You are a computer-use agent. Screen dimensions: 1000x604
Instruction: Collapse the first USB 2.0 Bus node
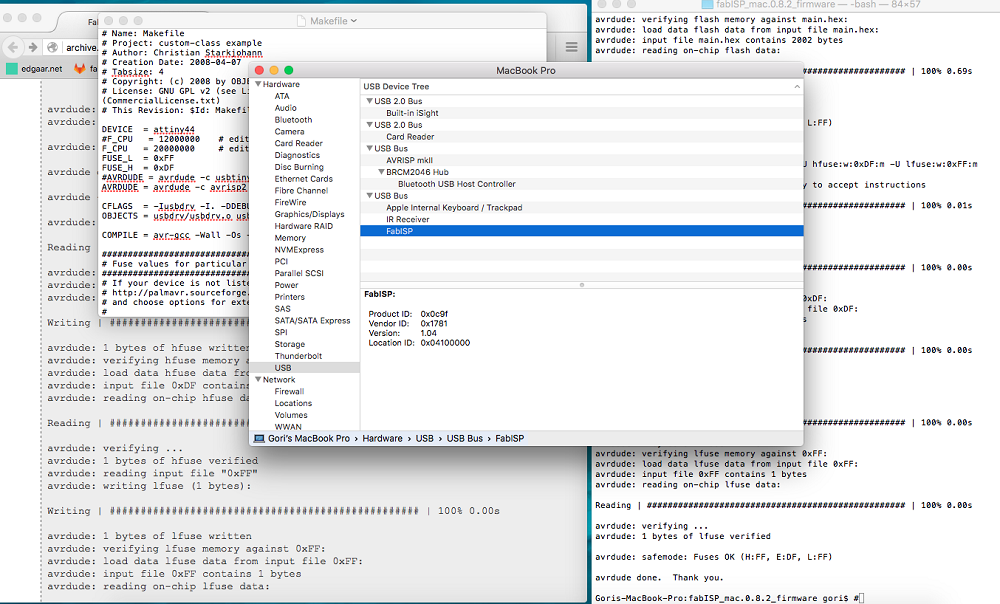point(369,101)
